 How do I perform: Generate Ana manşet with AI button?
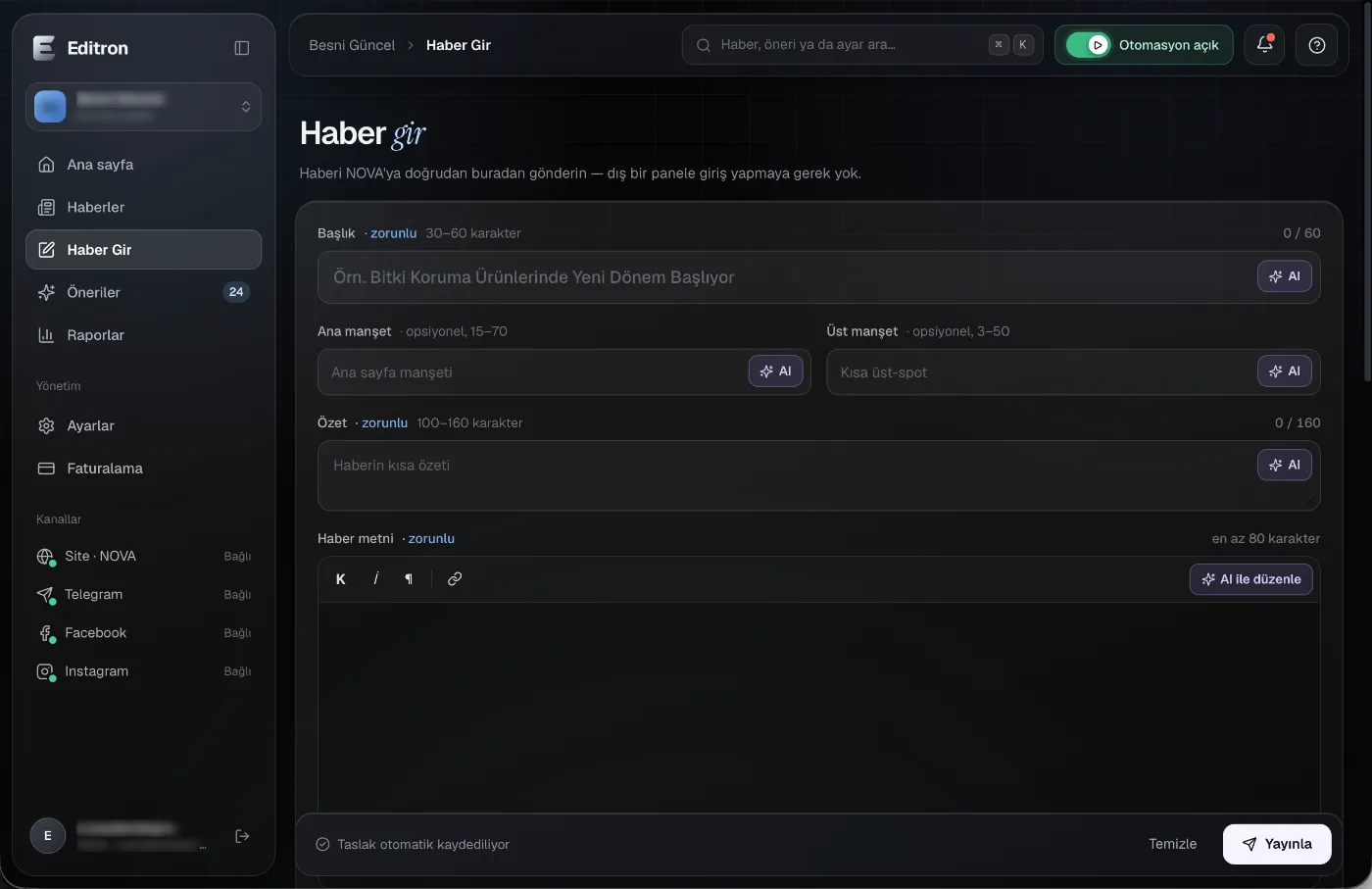tap(775, 371)
